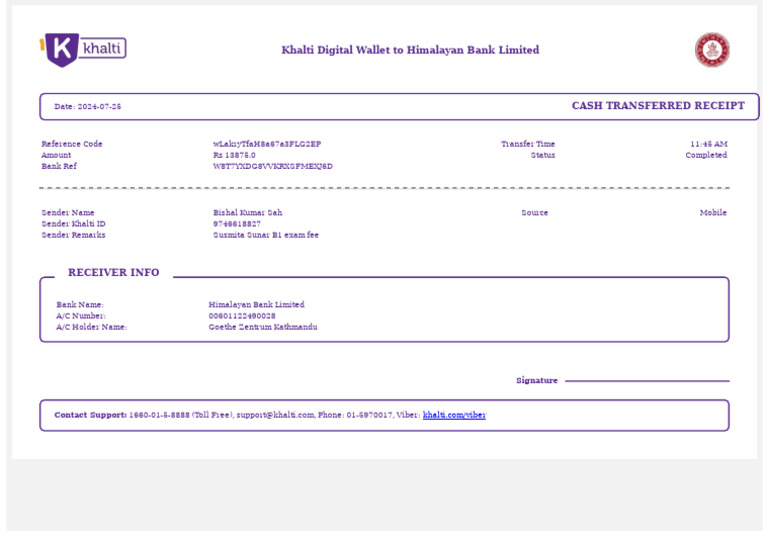
Task: Open the khalti.com/viber link
Action: point(454,415)
